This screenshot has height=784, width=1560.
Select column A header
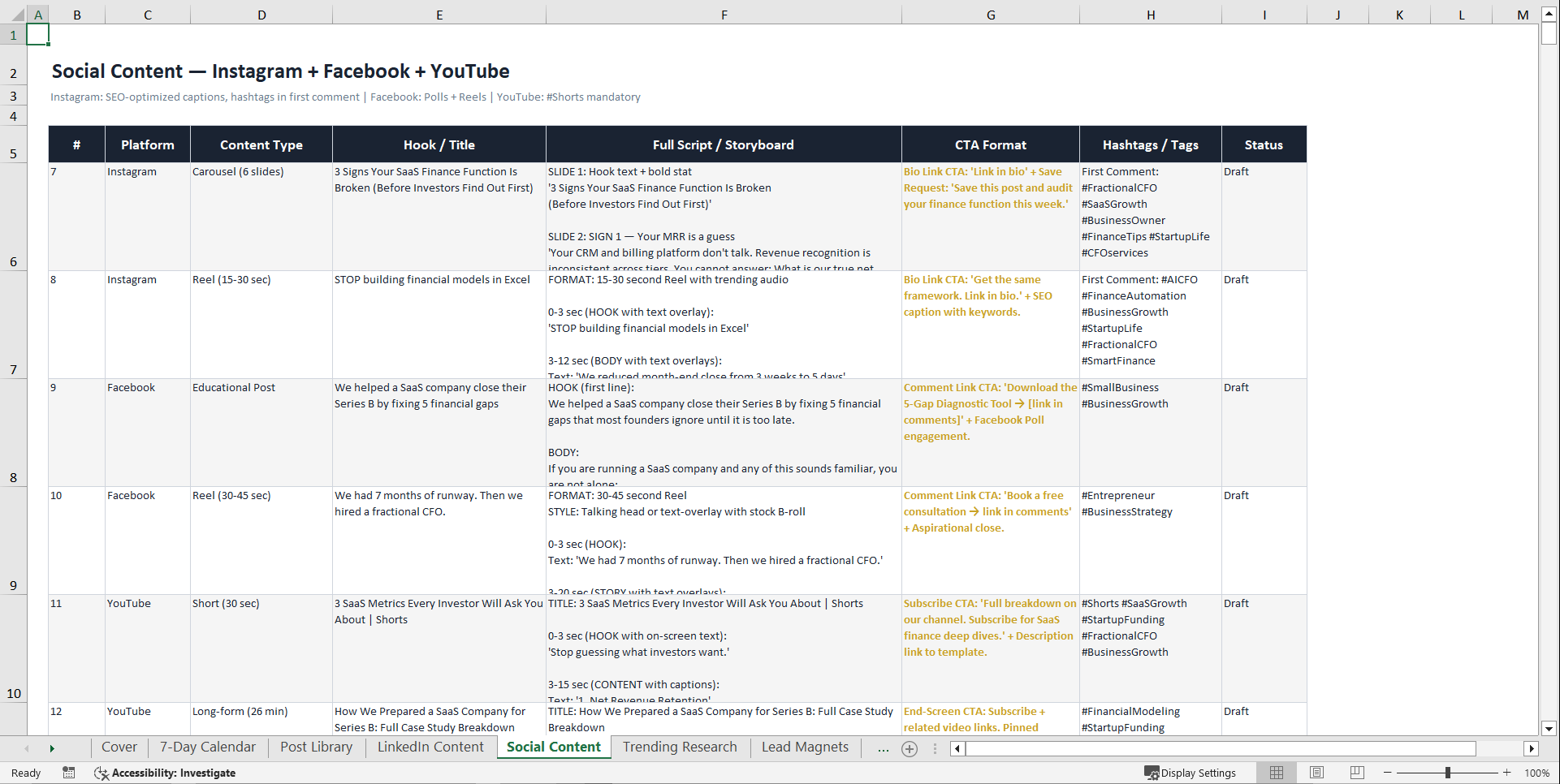[x=38, y=15]
